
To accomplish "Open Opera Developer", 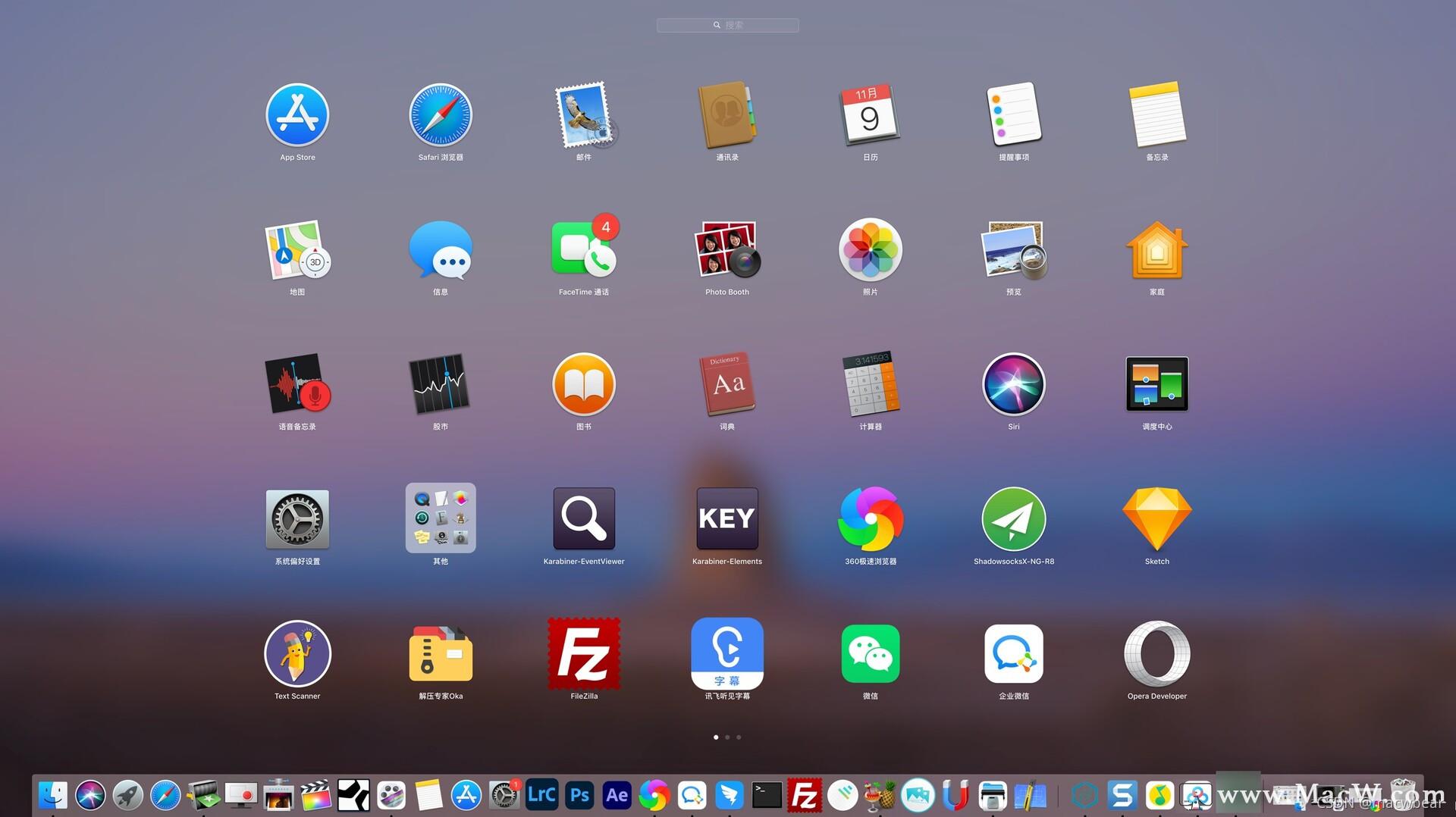I will pos(1157,653).
